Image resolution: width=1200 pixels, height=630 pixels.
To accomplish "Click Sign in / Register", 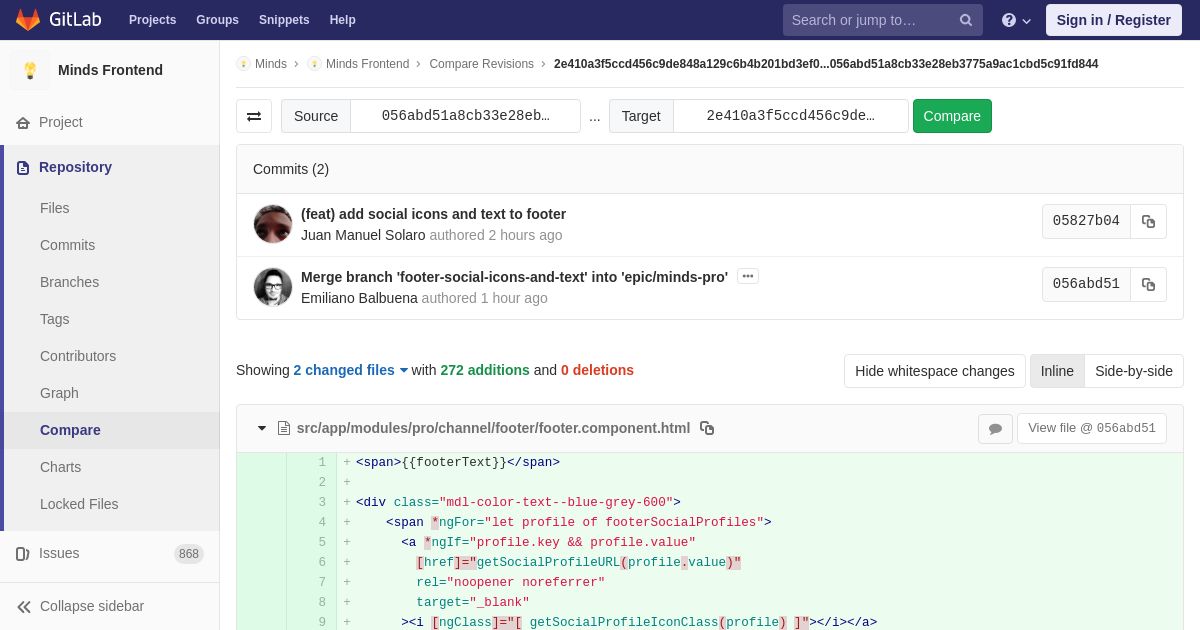I will click(1113, 20).
